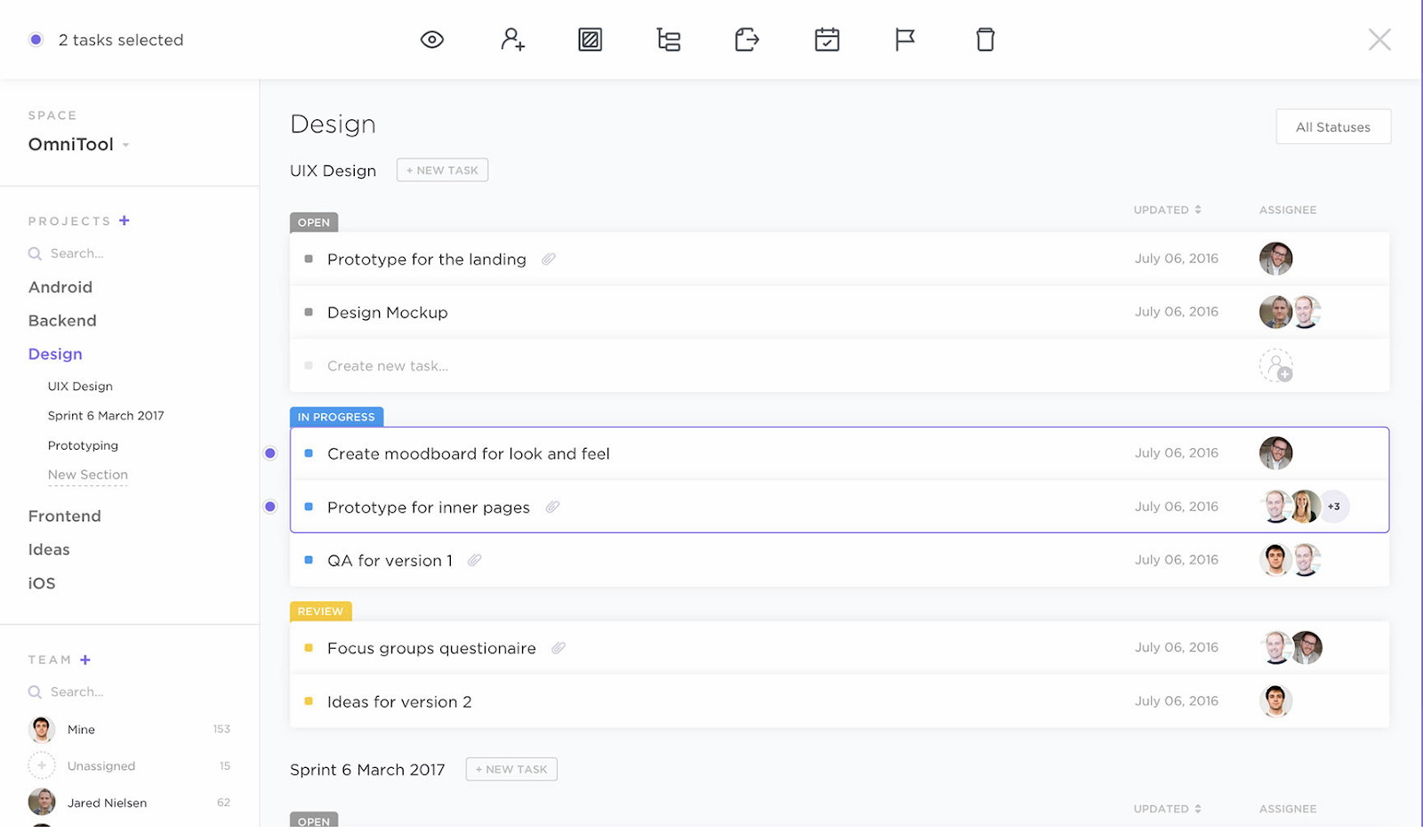Viewport: 1423px width, 840px height.
Task: Deselect Prototype for inner pages task
Action: (x=270, y=507)
